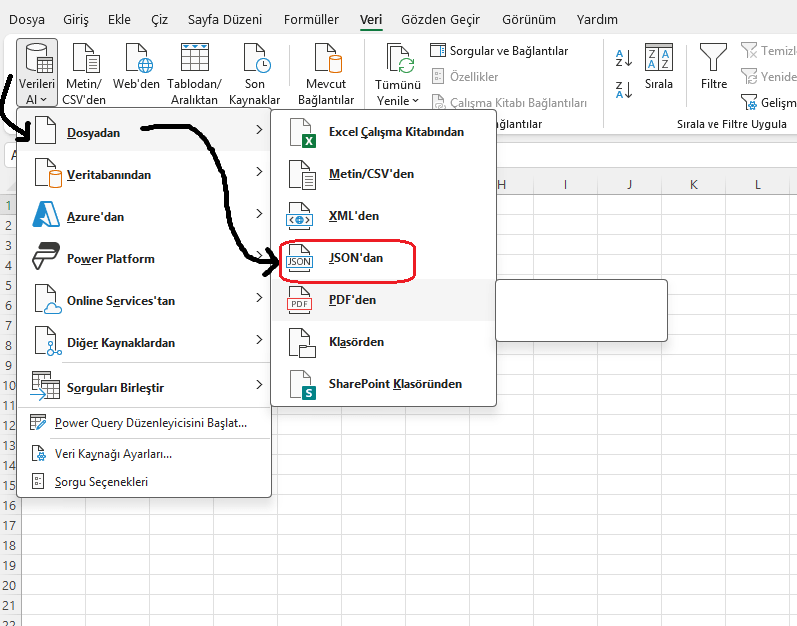
Task: Switch to the Gözden Geçir tab
Action: 440,19
